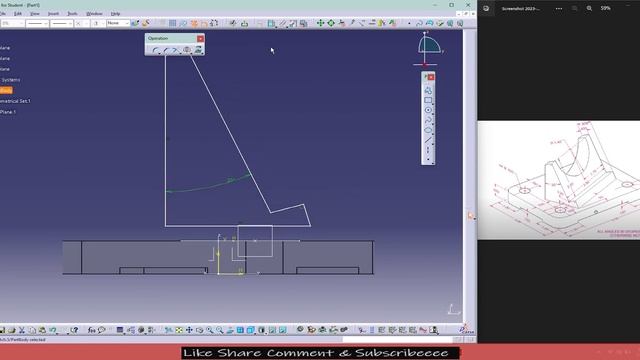Open the more options ellipsis in image viewer
Image resolution: width=640 pixels, height=360 pixels.
(559, 9)
